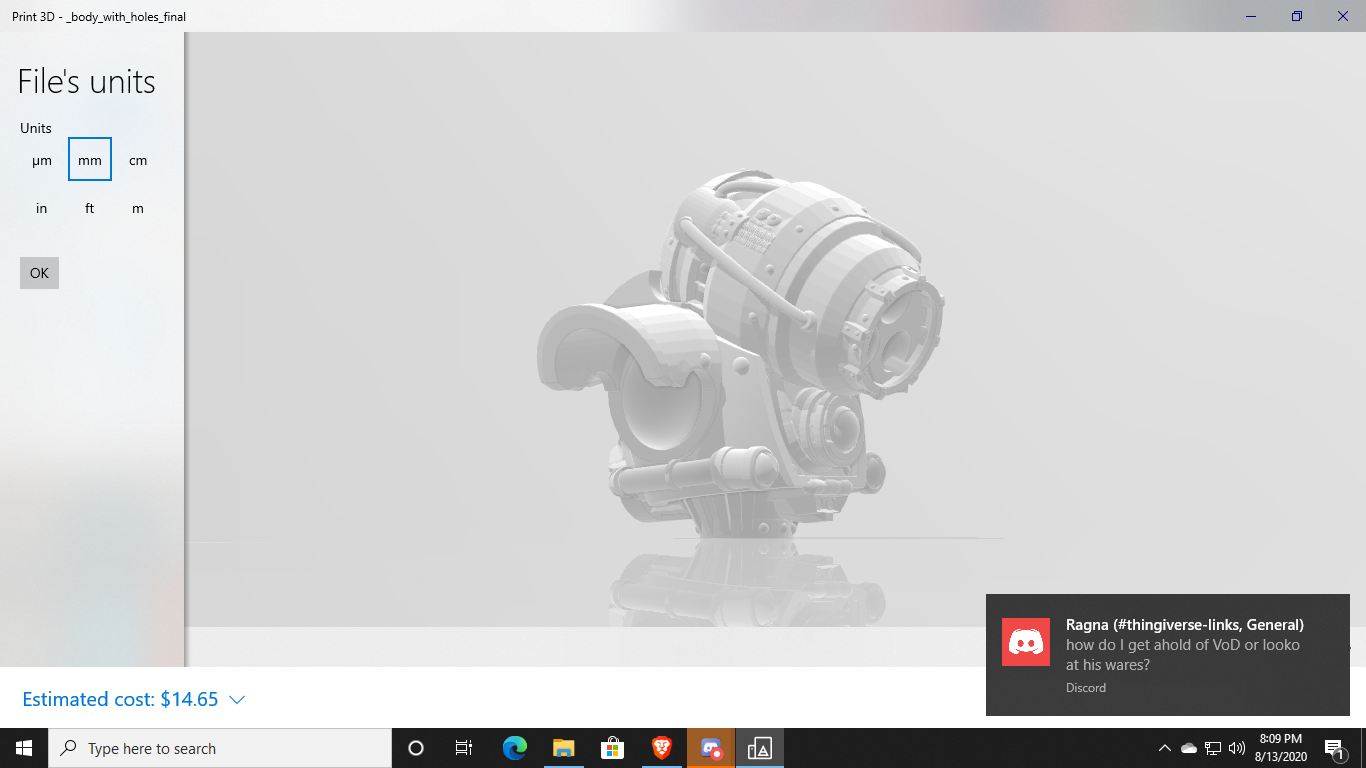Select the cm units option
The width and height of the screenshot is (1366, 768).
click(x=138, y=160)
